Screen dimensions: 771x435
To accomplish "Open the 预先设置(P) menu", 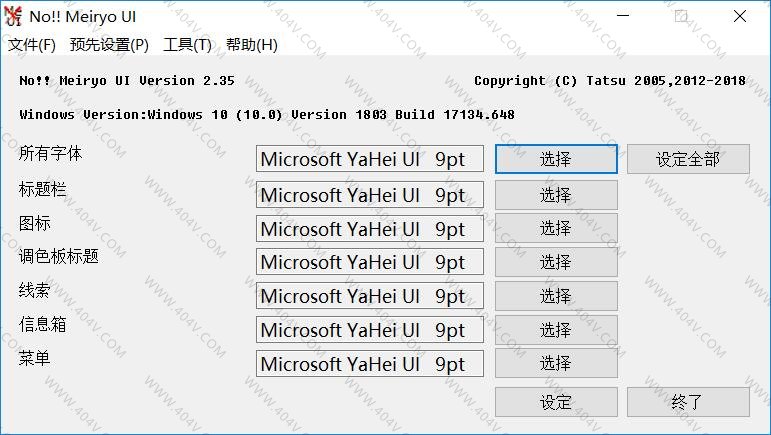I will pyautogui.click(x=109, y=45).
